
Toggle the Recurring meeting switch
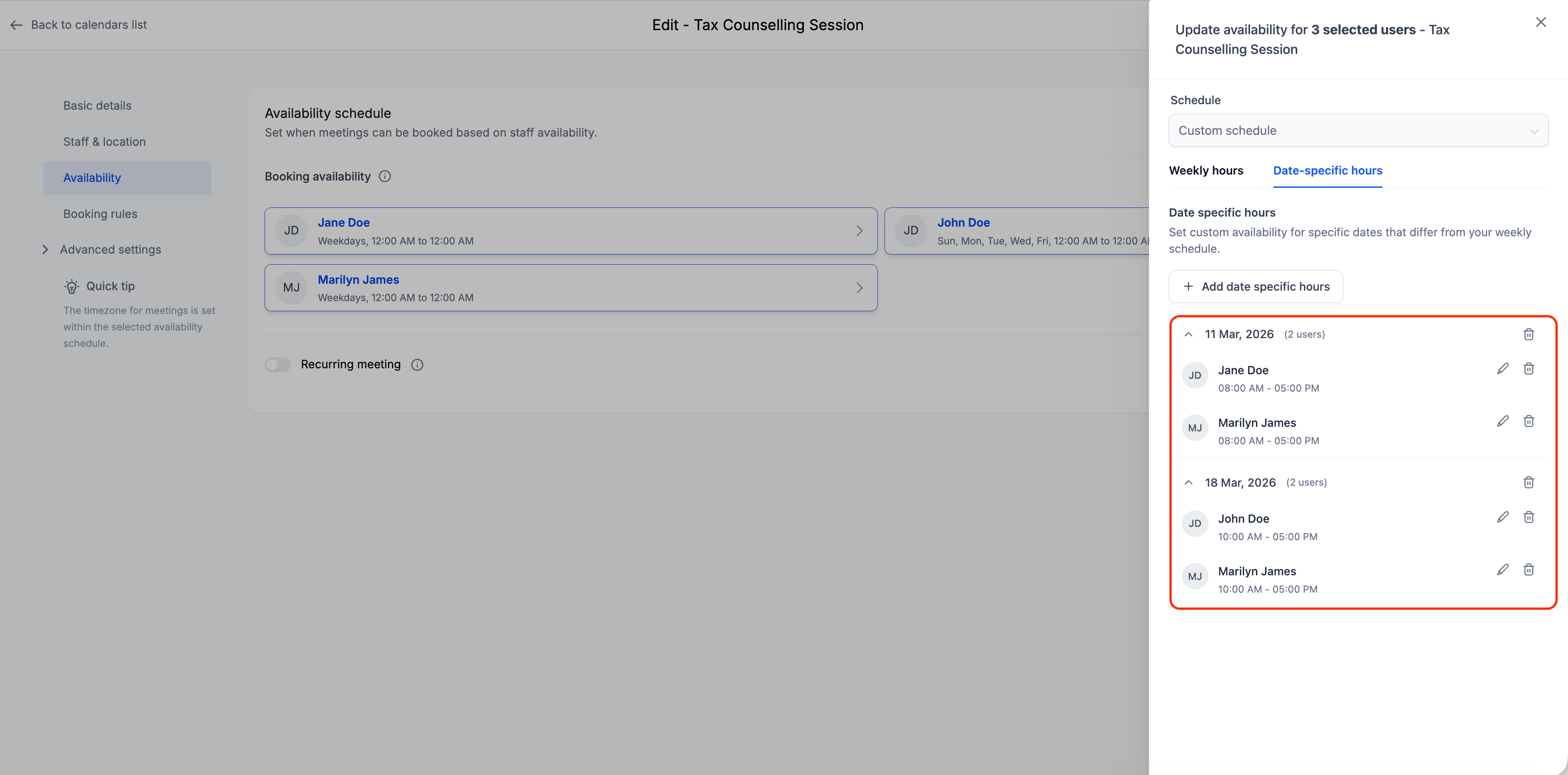(x=278, y=365)
